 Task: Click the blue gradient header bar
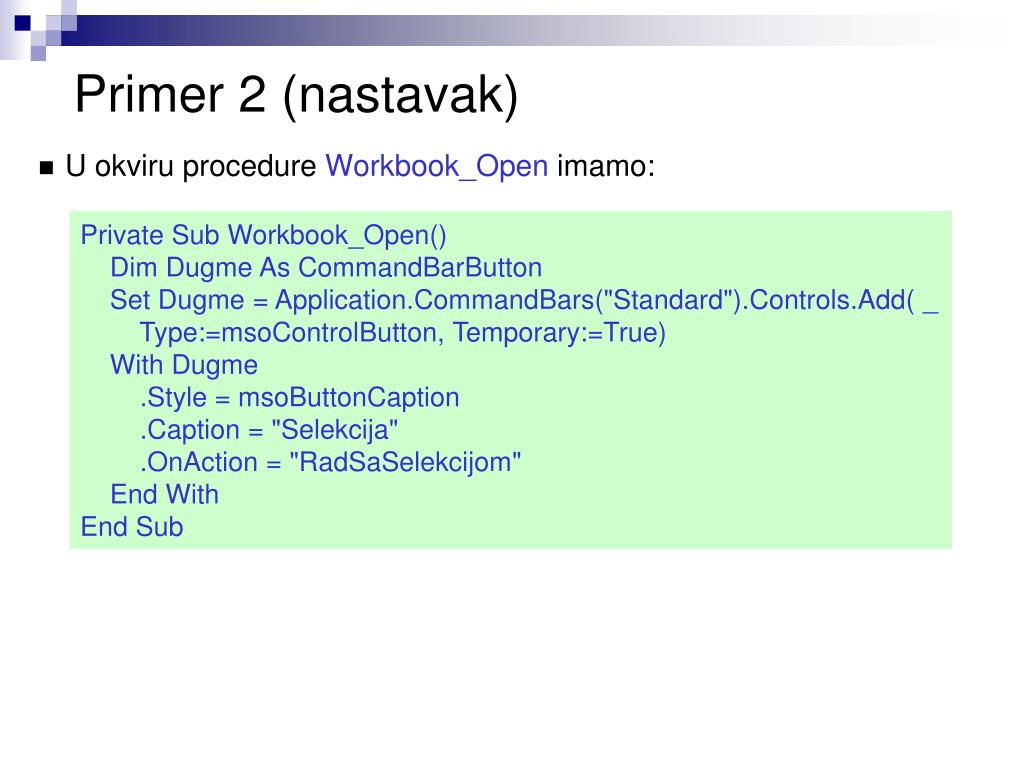[457, 30]
